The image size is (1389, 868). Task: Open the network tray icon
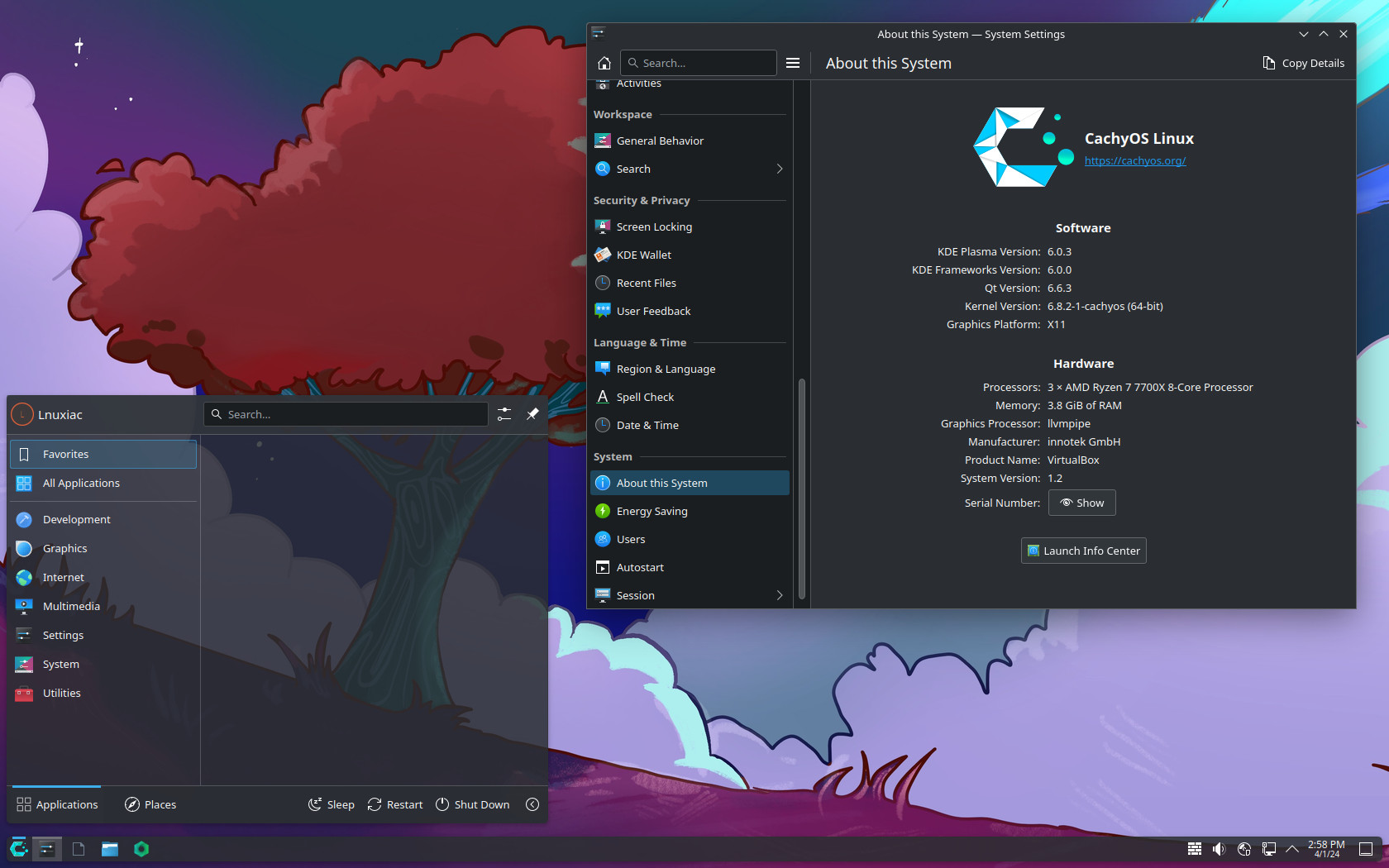pyautogui.click(x=1268, y=849)
